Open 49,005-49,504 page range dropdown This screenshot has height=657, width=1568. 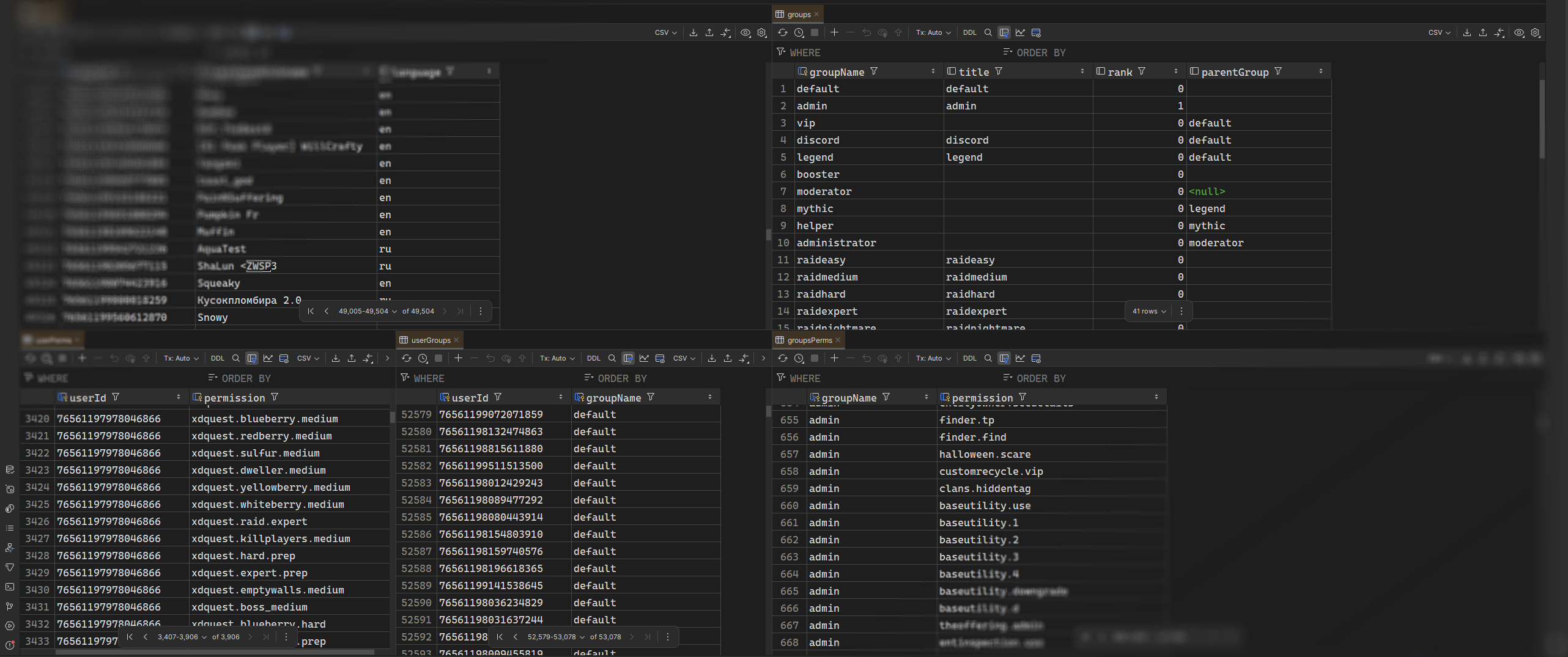(x=368, y=311)
